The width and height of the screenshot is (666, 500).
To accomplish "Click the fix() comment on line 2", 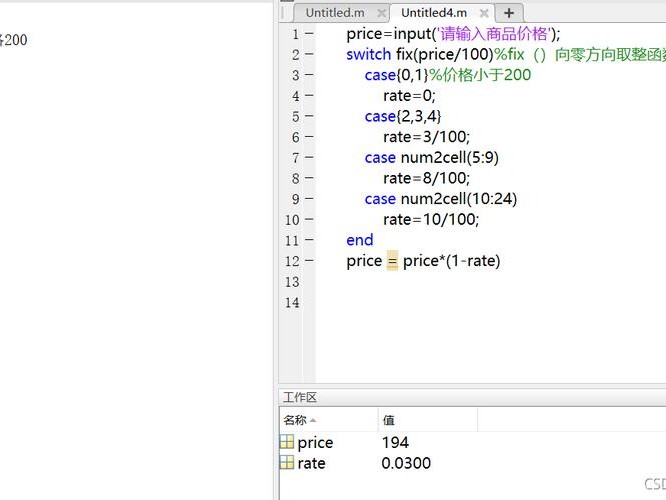I will click(580, 54).
